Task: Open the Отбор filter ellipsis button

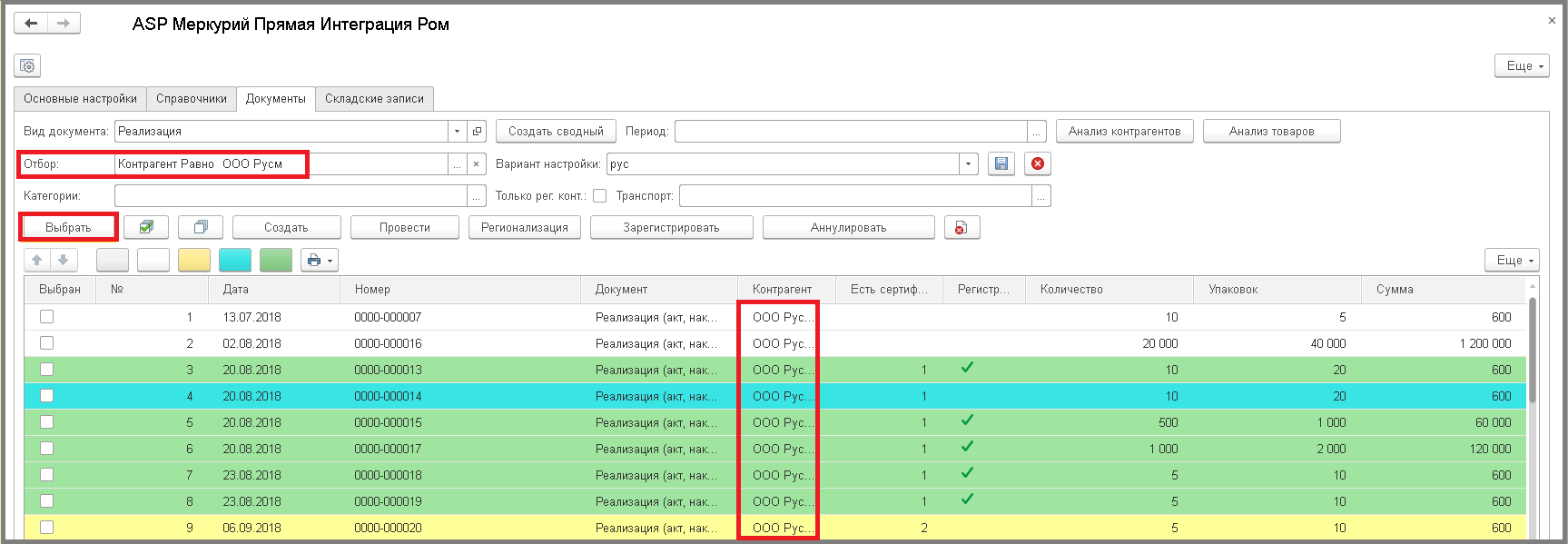Action: coord(457,164)
